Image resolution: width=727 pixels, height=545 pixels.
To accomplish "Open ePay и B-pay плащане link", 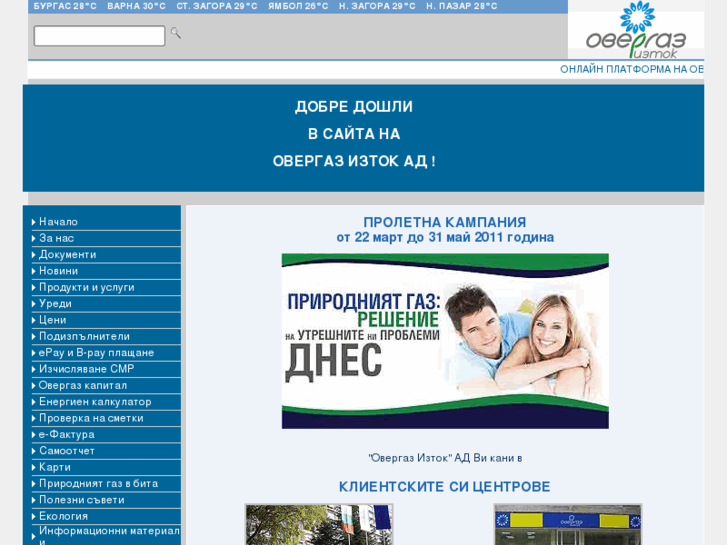I will 96,353.
